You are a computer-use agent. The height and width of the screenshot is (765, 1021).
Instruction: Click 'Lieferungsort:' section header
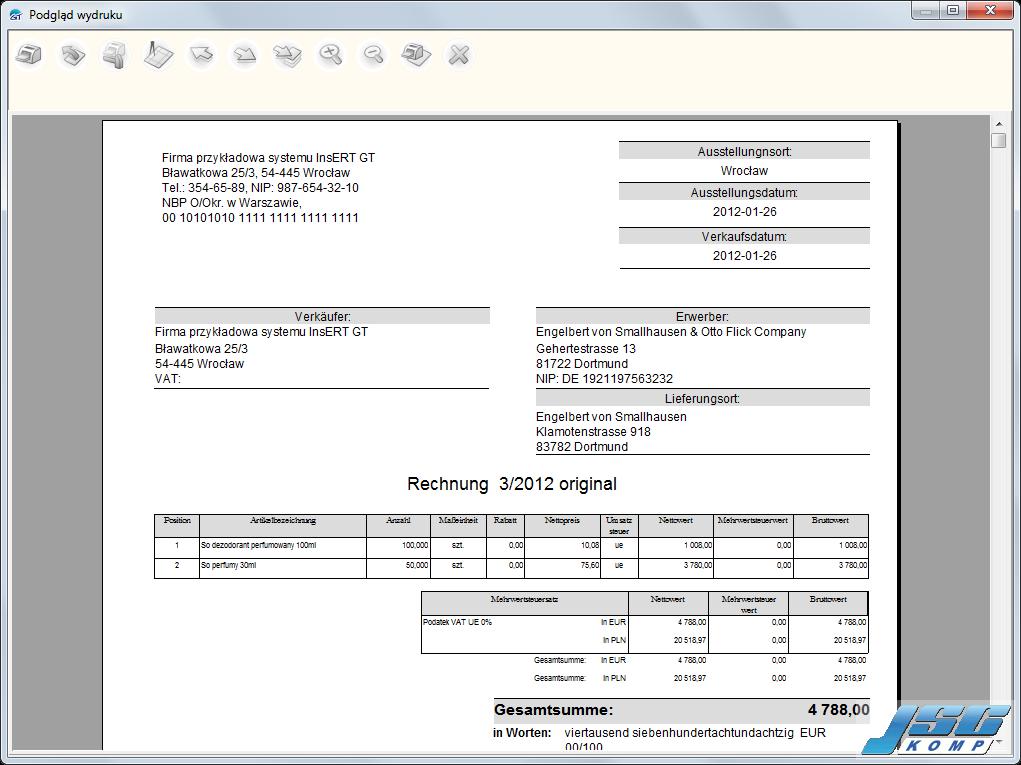(702, 398)
